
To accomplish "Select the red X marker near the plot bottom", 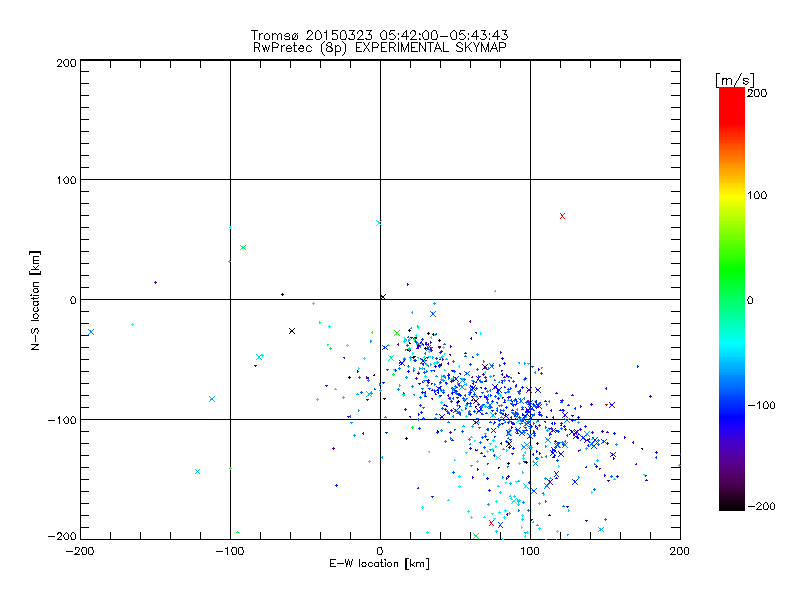I will [491, 523].
